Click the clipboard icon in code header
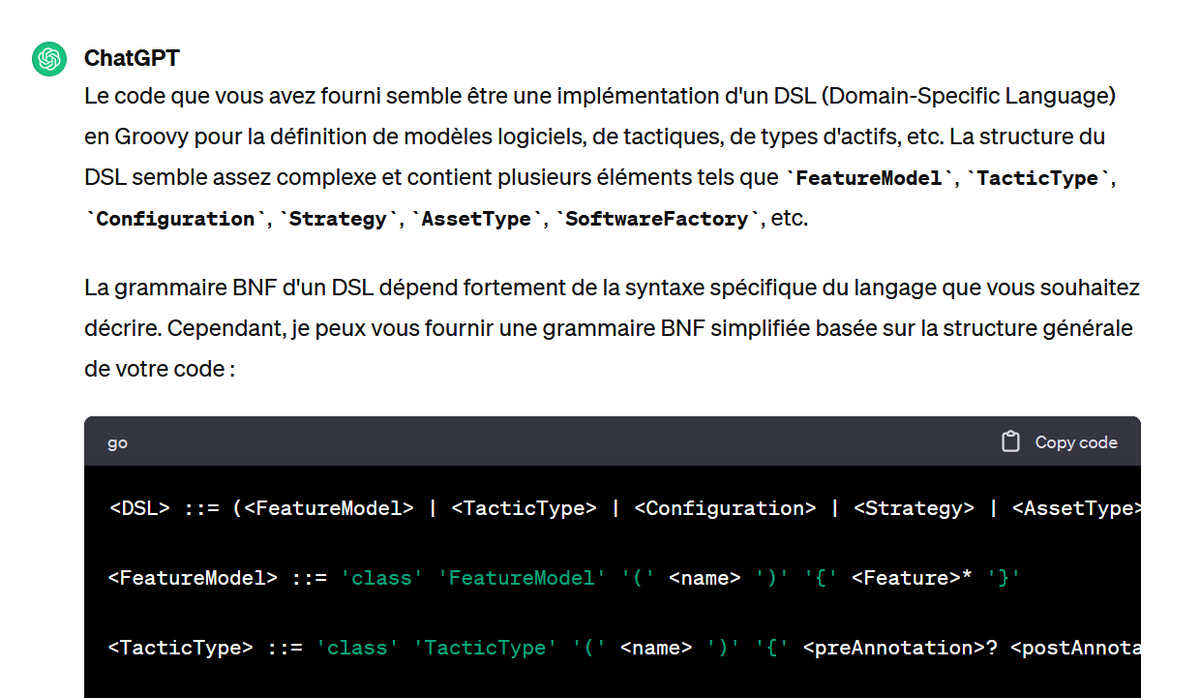This screenshot has height=698, width=1200. point(1010,442)
